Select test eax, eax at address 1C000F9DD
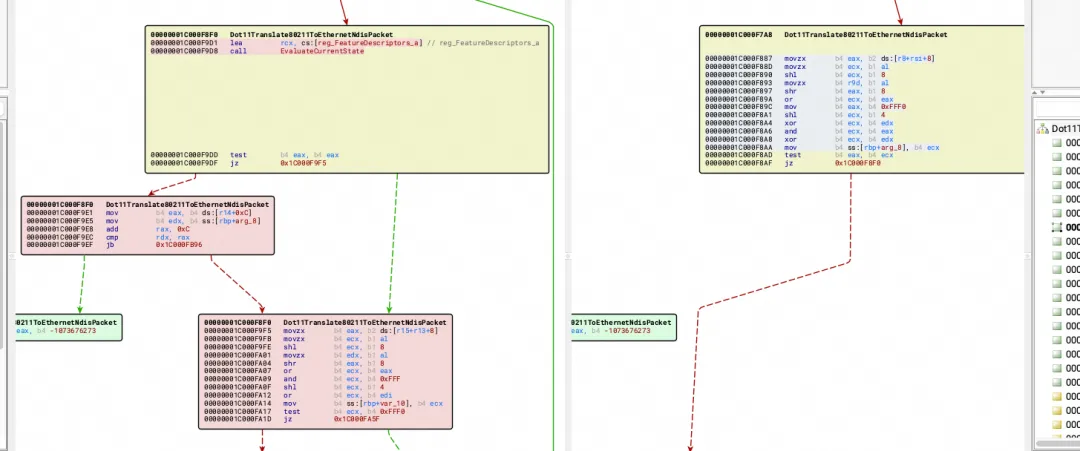Screen dimensions: 1080x451 tap(245, 155)
